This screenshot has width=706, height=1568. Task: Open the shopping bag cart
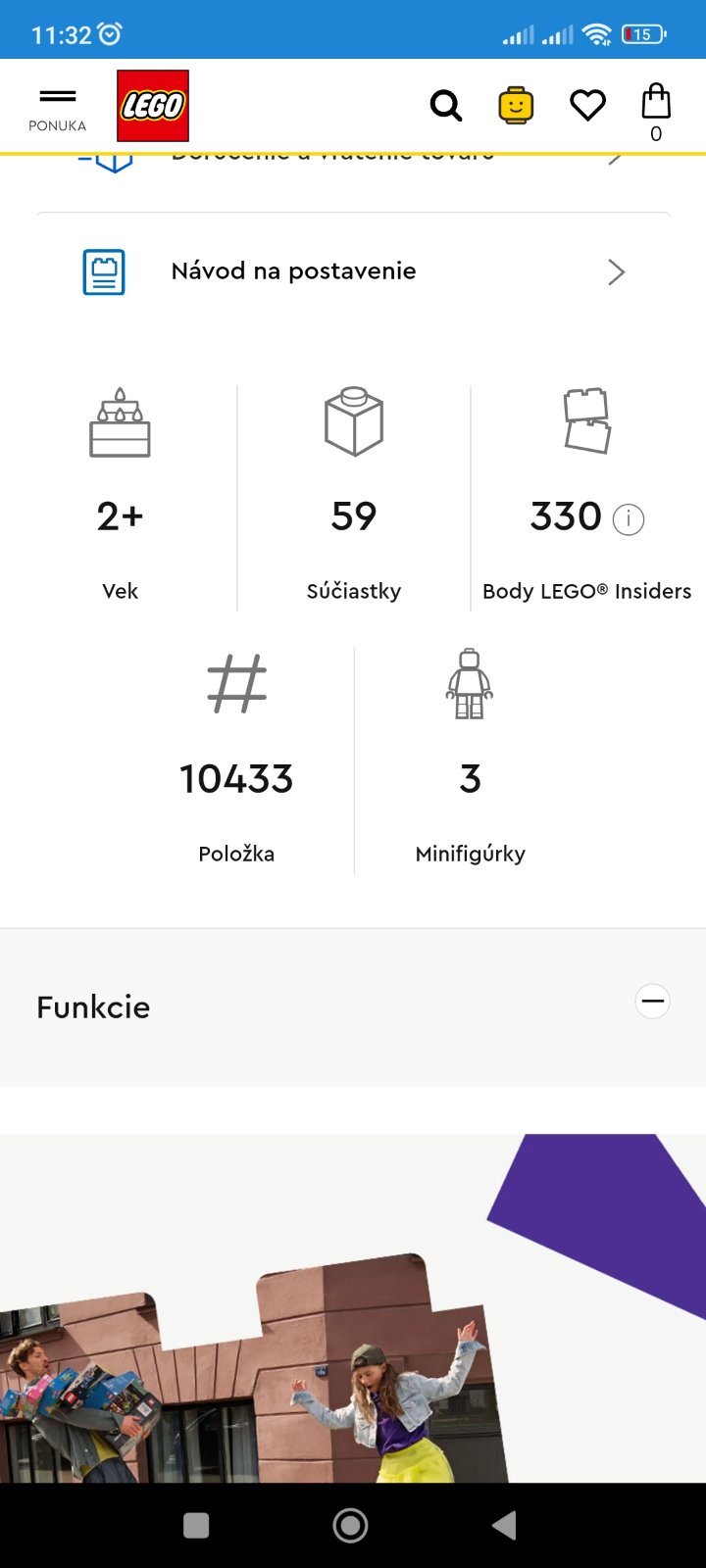tap(656, 108)
